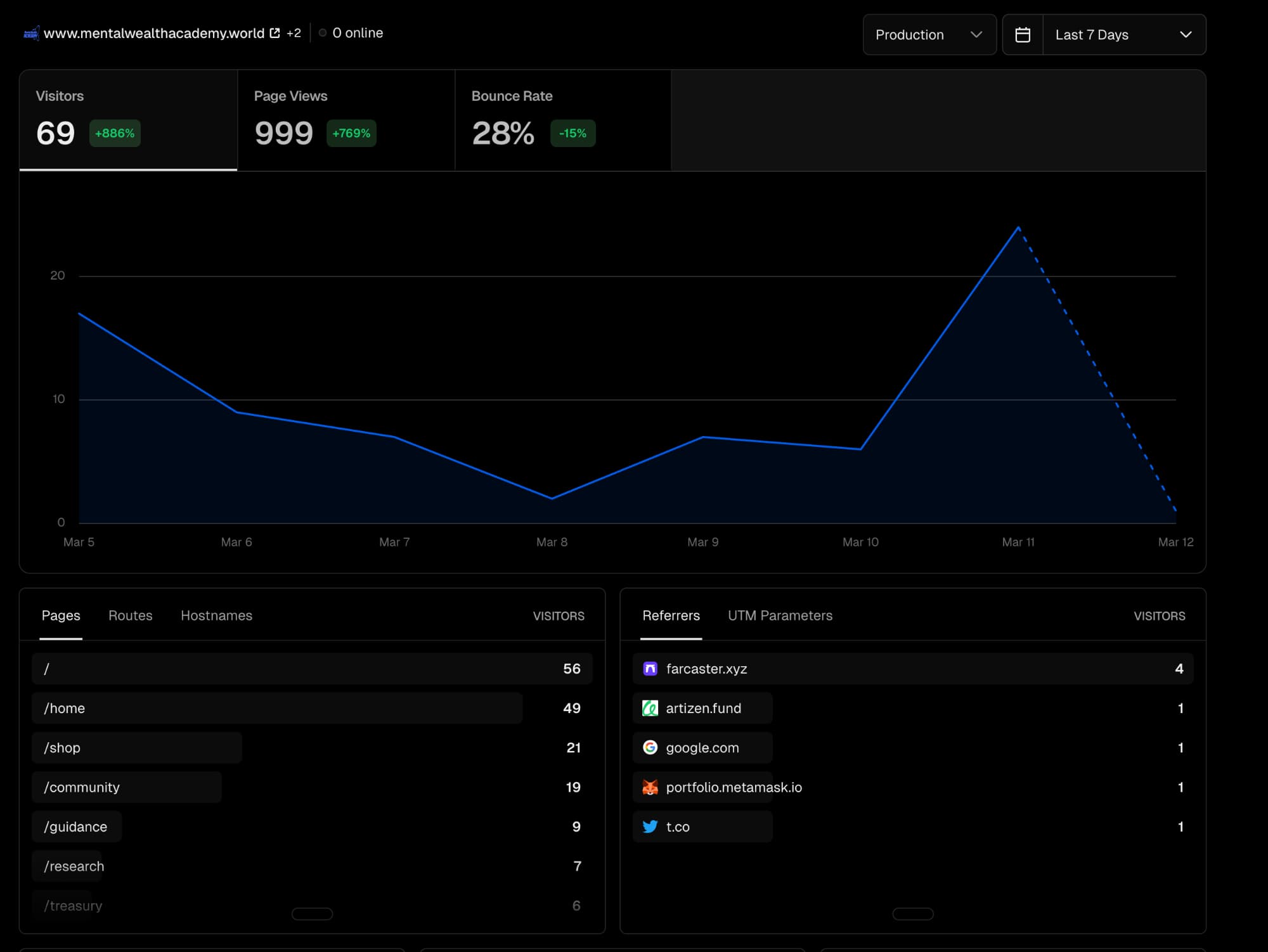The height and width of the screenshot is (952, 1268).
Task: Click the Mar 11 peak on chart
Action: point(1018,228)
